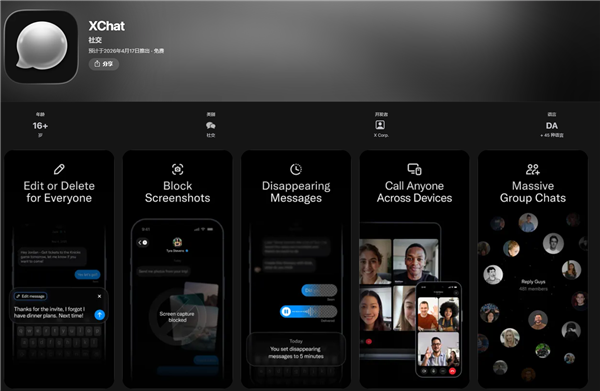Click the 16+ age rating

pyautogui.click(x=40, y=125)
